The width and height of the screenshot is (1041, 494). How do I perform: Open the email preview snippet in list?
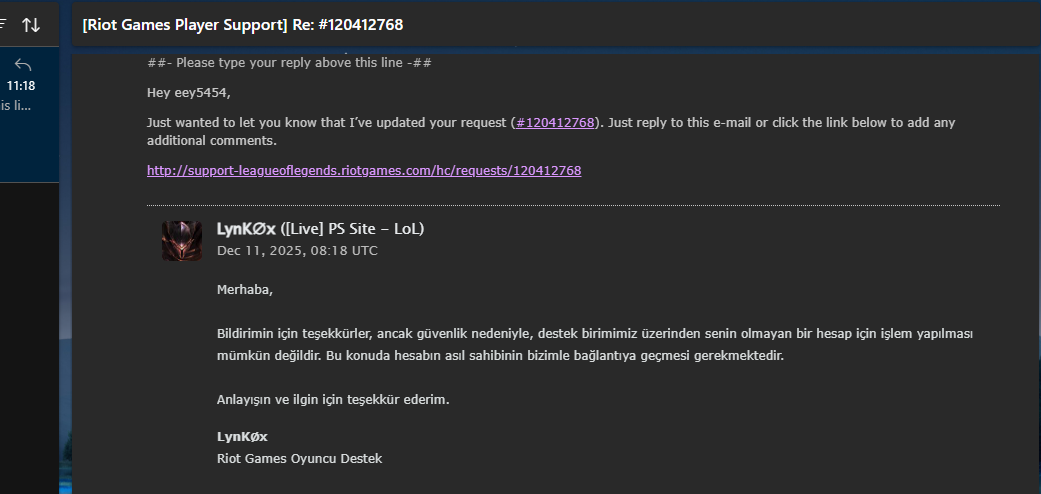click(x=15, y=105)
